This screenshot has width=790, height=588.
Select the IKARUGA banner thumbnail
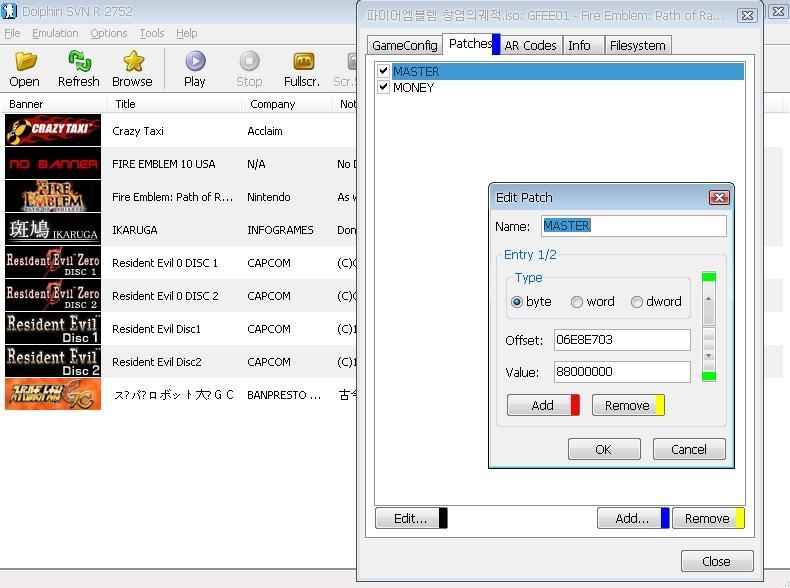(53, 229)
